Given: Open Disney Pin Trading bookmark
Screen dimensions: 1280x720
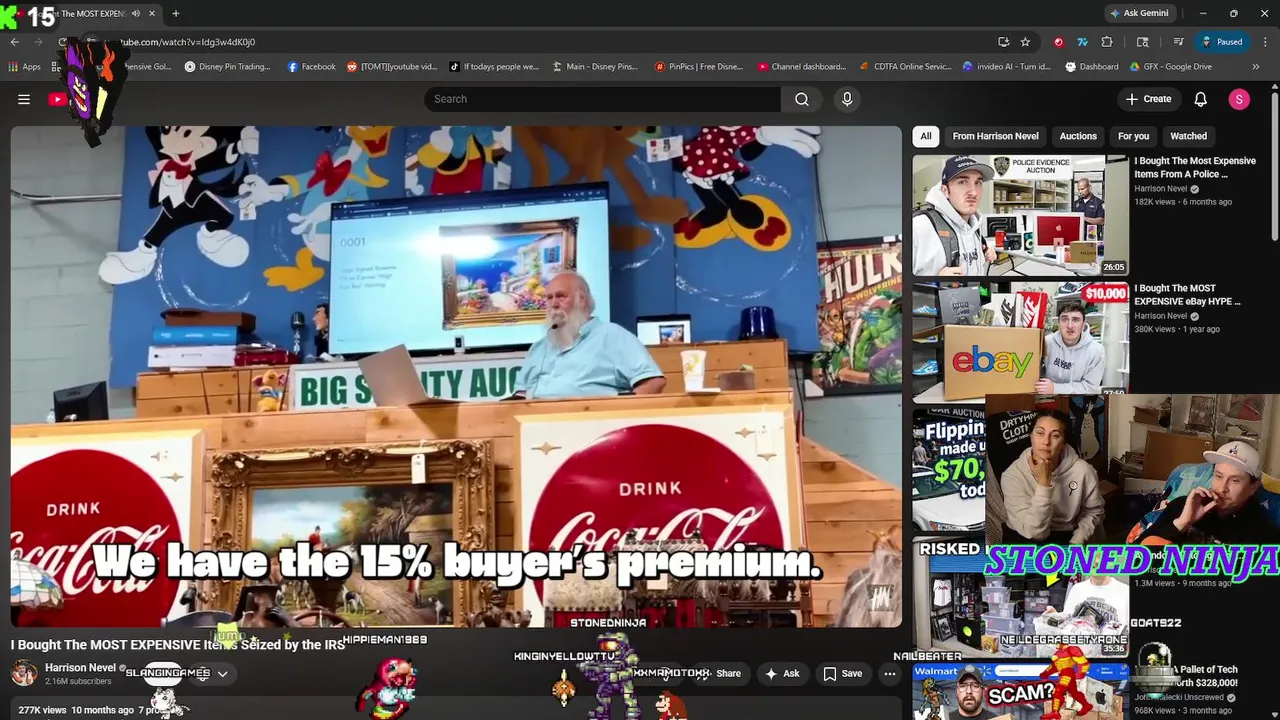Looking at the screenshot, I should click(227, 67).
